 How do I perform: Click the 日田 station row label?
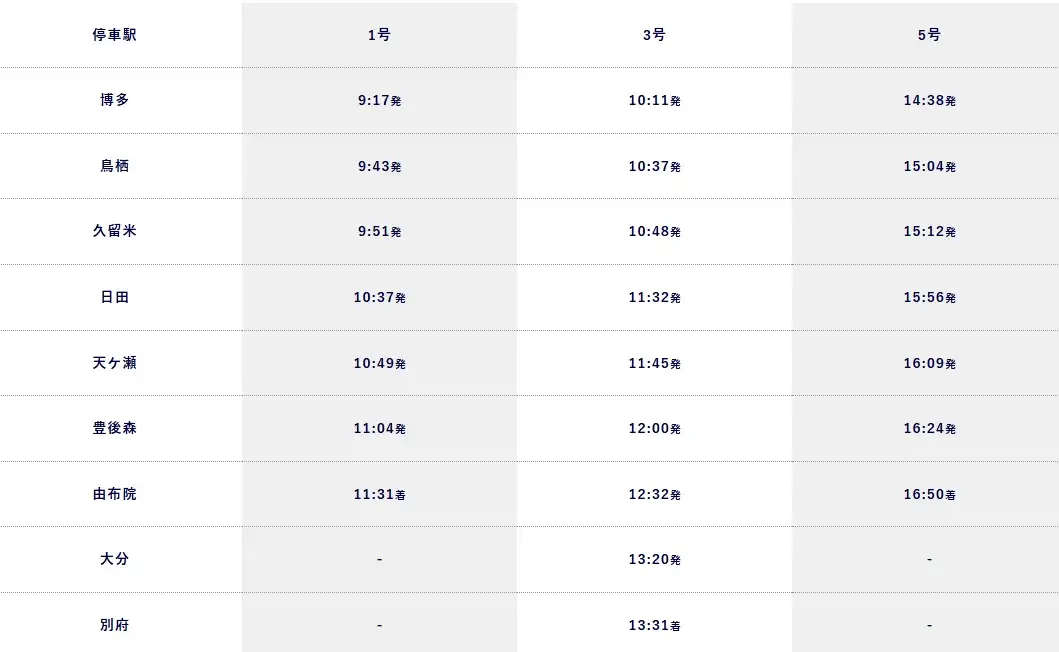pyautogui.click(x=114, y=297)
